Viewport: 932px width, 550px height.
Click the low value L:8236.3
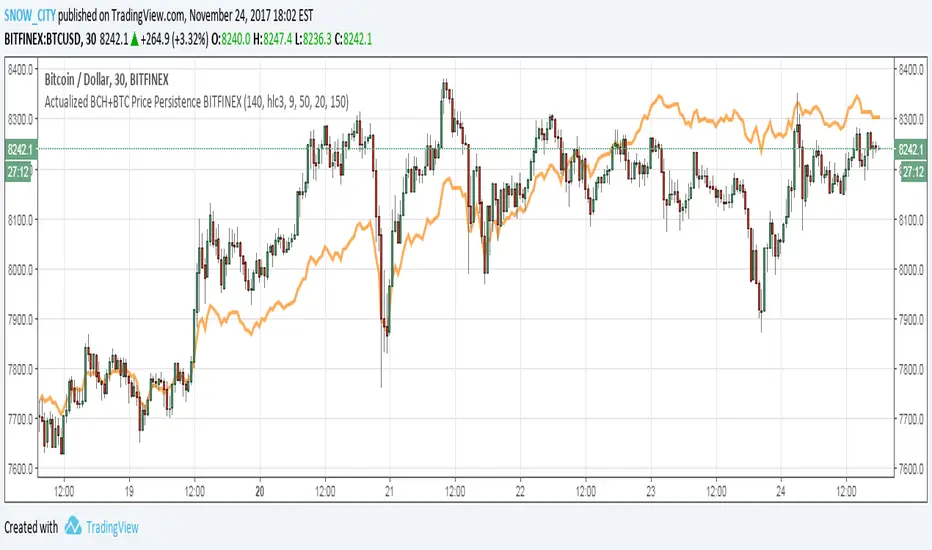313,39
